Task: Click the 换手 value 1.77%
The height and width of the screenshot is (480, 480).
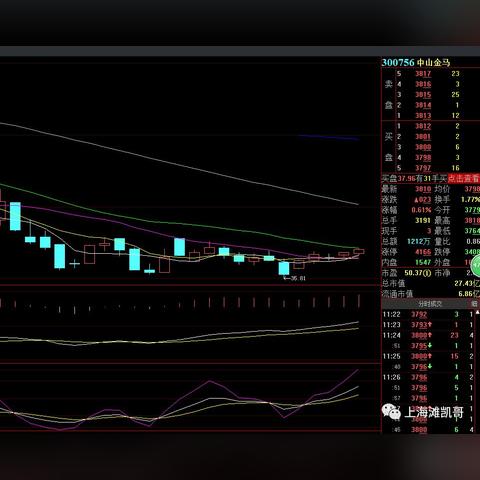Action: [470, 199]
